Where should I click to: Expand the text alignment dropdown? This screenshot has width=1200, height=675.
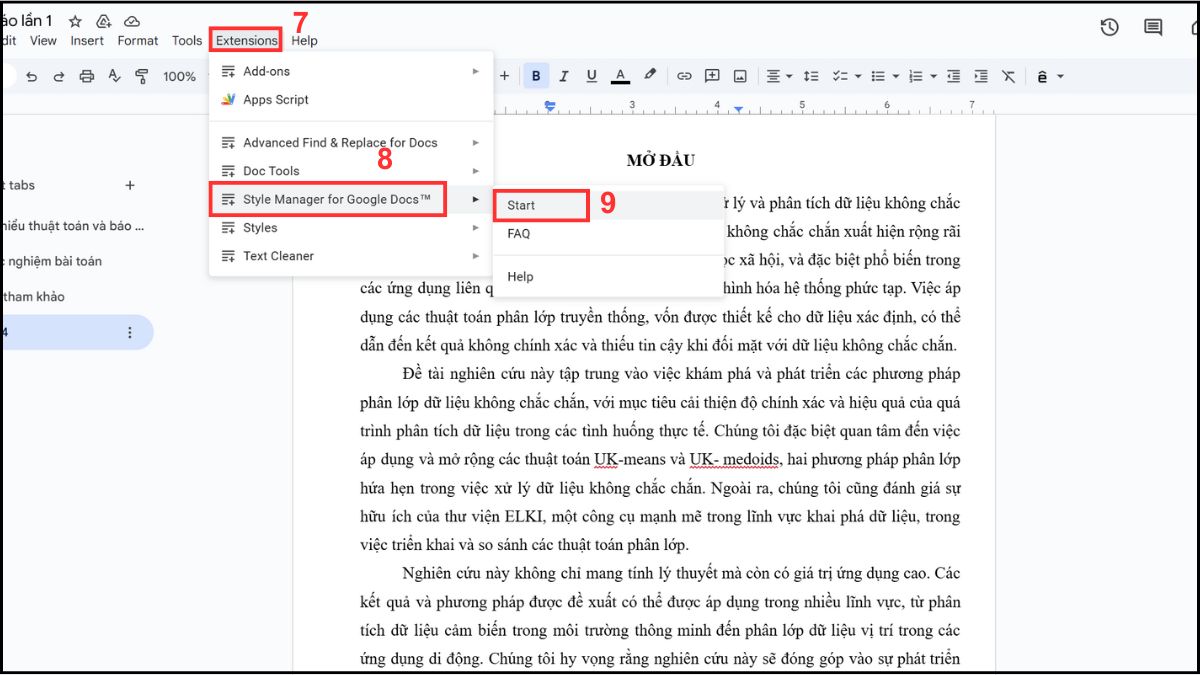[779, 76]
